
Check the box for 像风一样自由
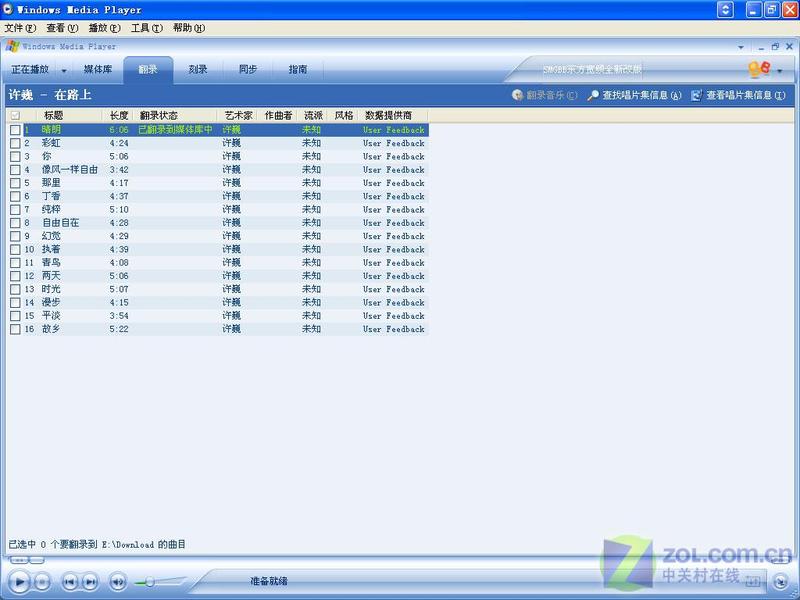point(15,170)
